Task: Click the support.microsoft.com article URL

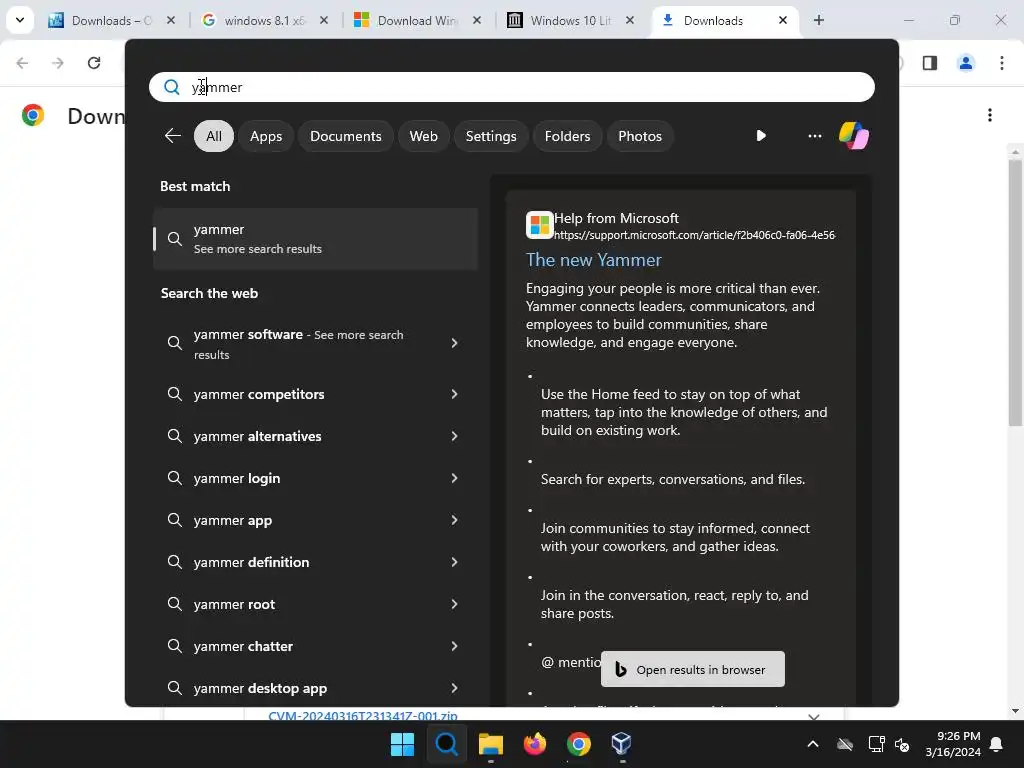Action: pyautogui.click(x=694, y=235)
